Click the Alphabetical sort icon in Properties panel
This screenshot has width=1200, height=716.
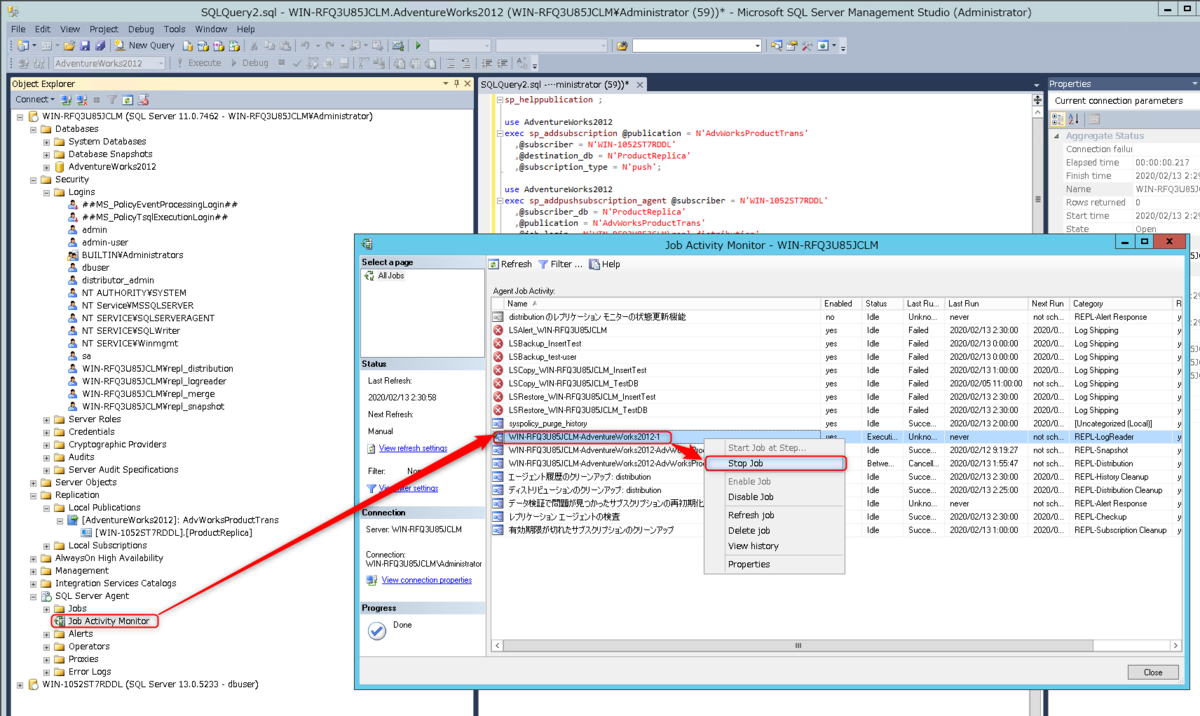tap(1074, 119)
